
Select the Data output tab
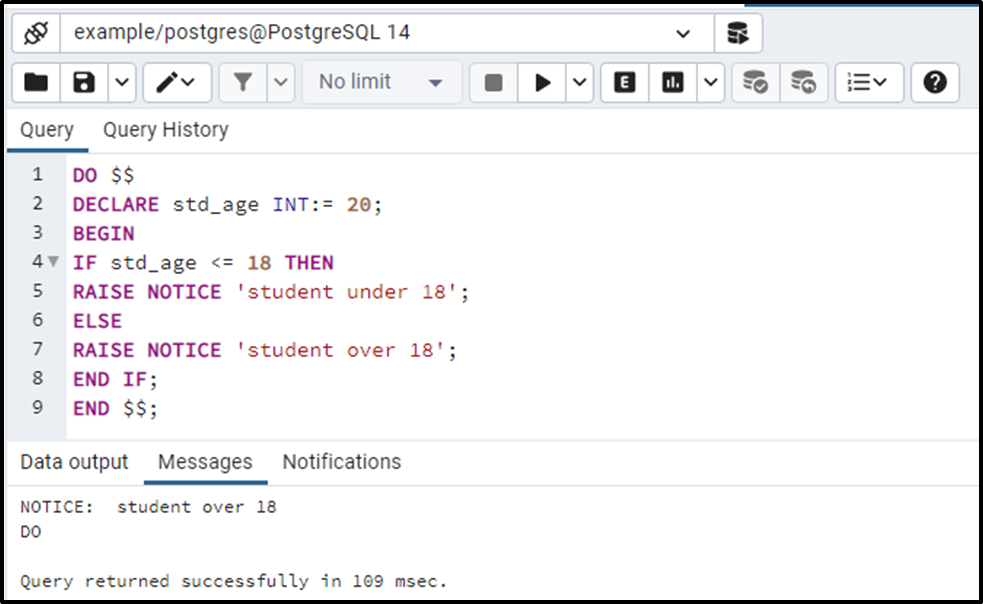[x=74, y=462]
